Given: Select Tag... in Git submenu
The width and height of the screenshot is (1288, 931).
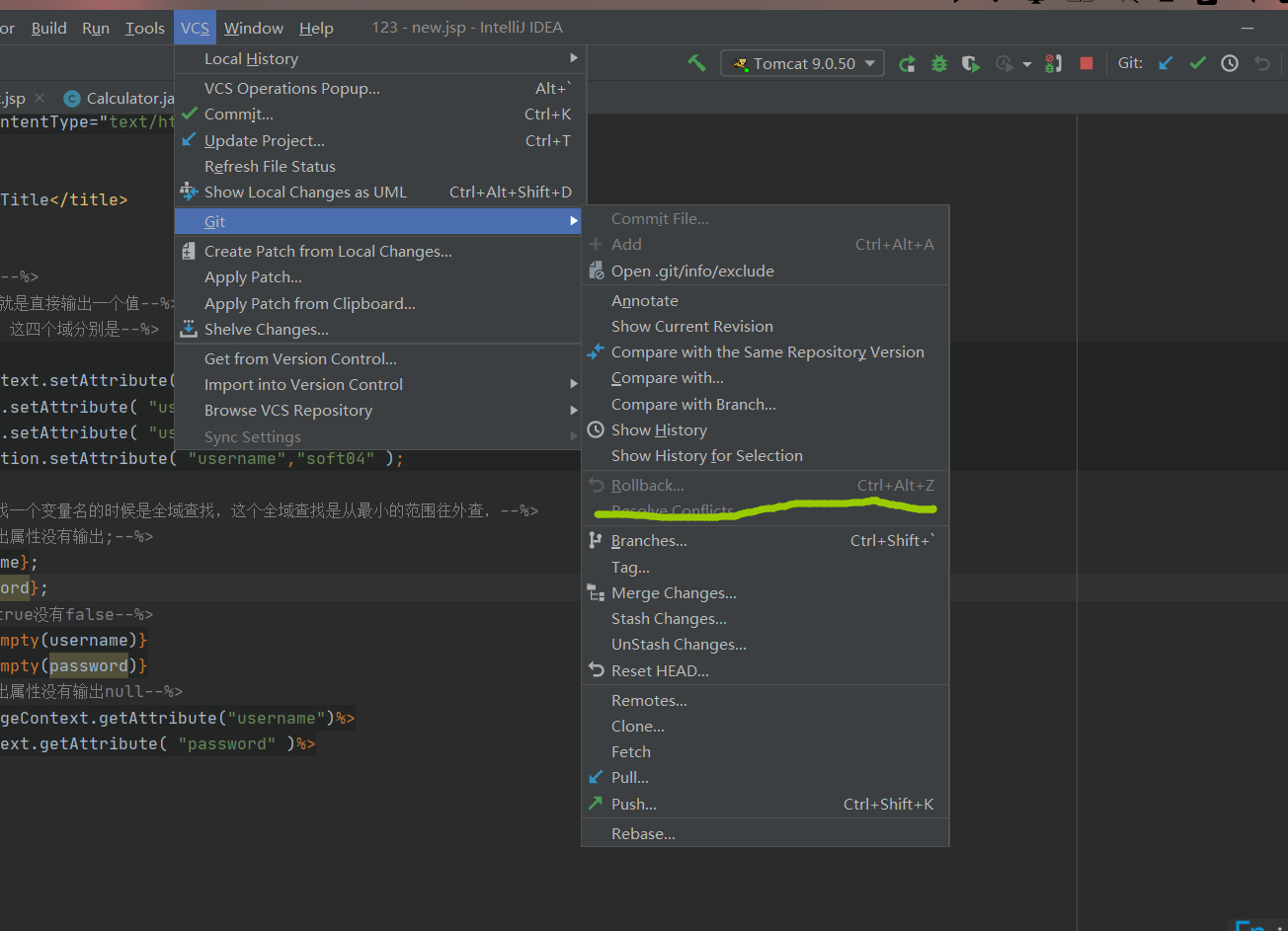Looking at the screenshot, I should [x=765, y=567].
